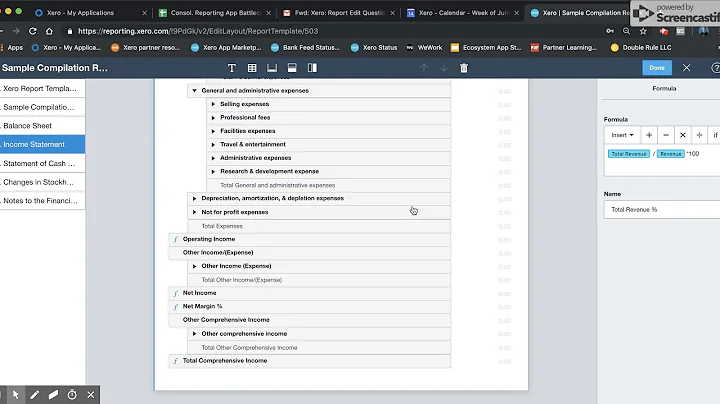Viewport: 720px width, 404px height.
Task: Select Screencastify mouse pointer tool
Action: (16, 395)
